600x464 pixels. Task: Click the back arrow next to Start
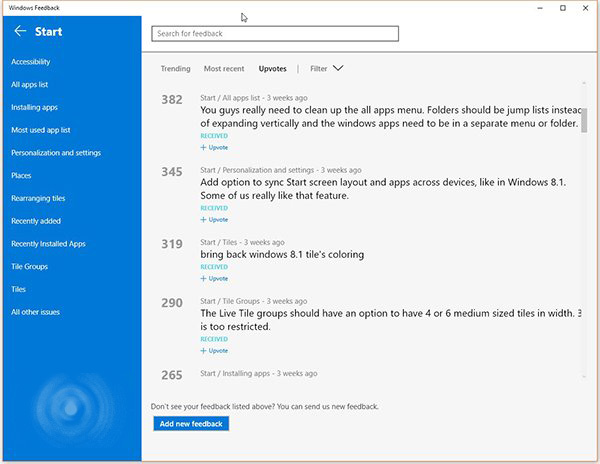coord(20,32)
